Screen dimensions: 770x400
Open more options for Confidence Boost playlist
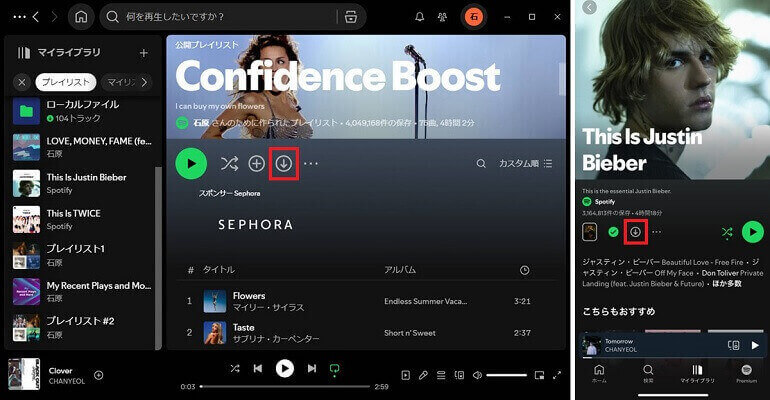tap(311, 163)
